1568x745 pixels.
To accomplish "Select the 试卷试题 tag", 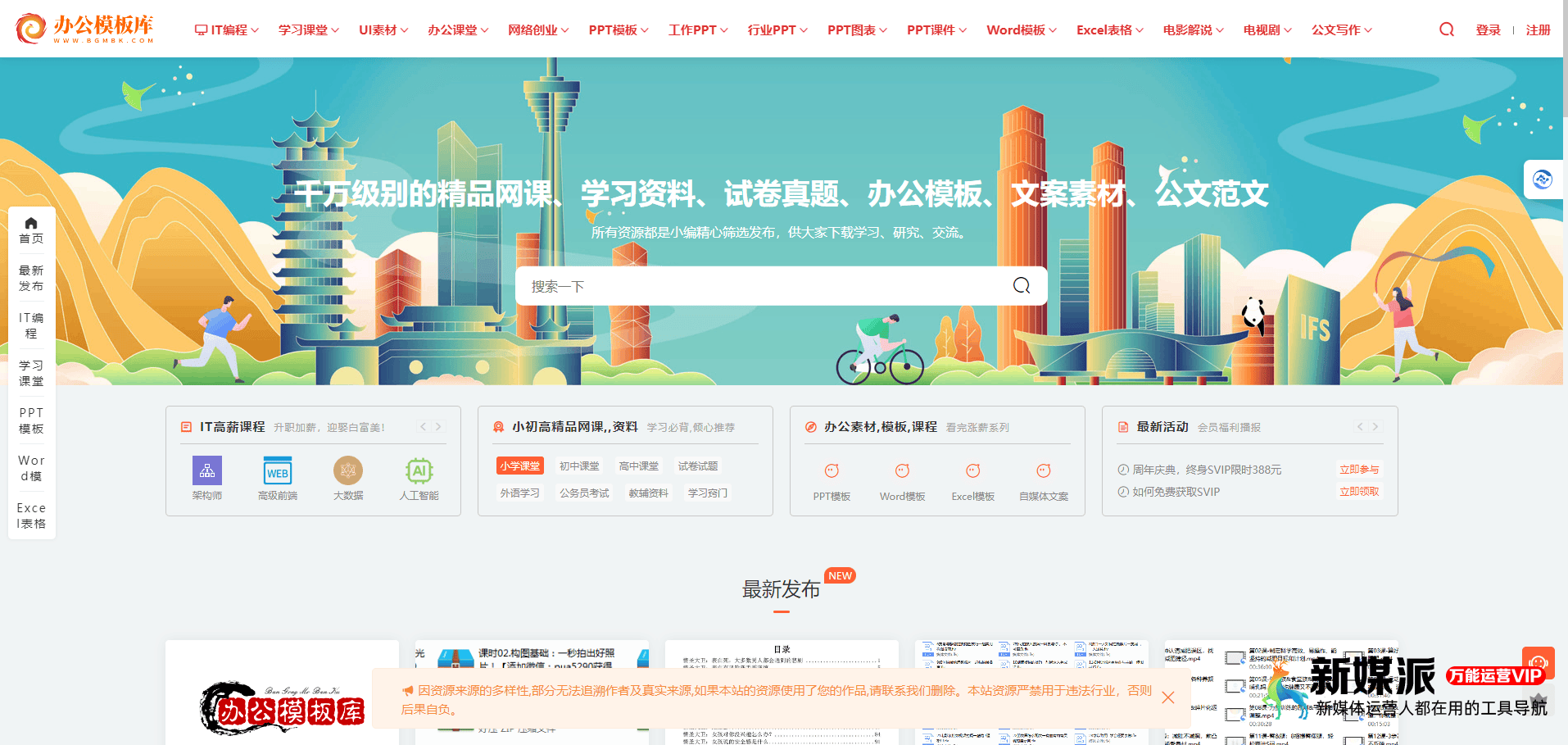I will [698, 466].
